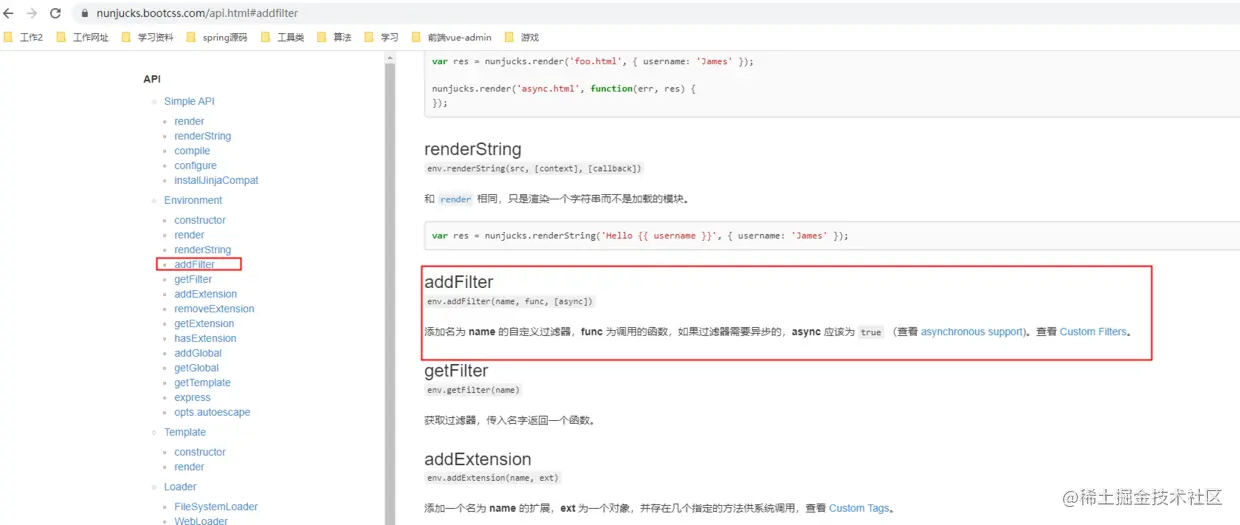This screenshot has width=1240, height=525.
Task: Click the getFilter section heading
Action: (x=456, y=371)
